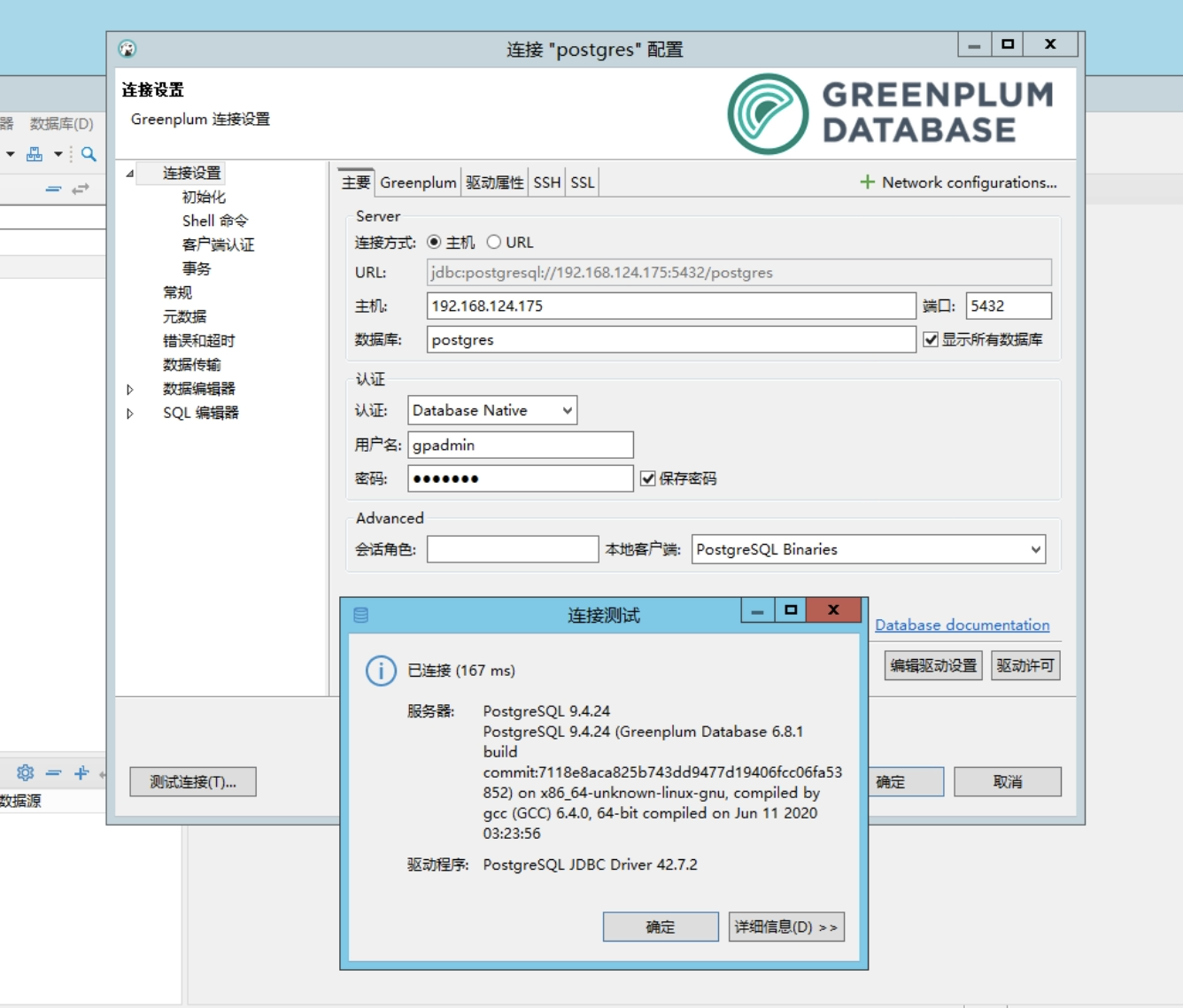The image size is (1183, 1008).
Task: Click the link-with-editor arrows icon
Action: coord(81,189)
